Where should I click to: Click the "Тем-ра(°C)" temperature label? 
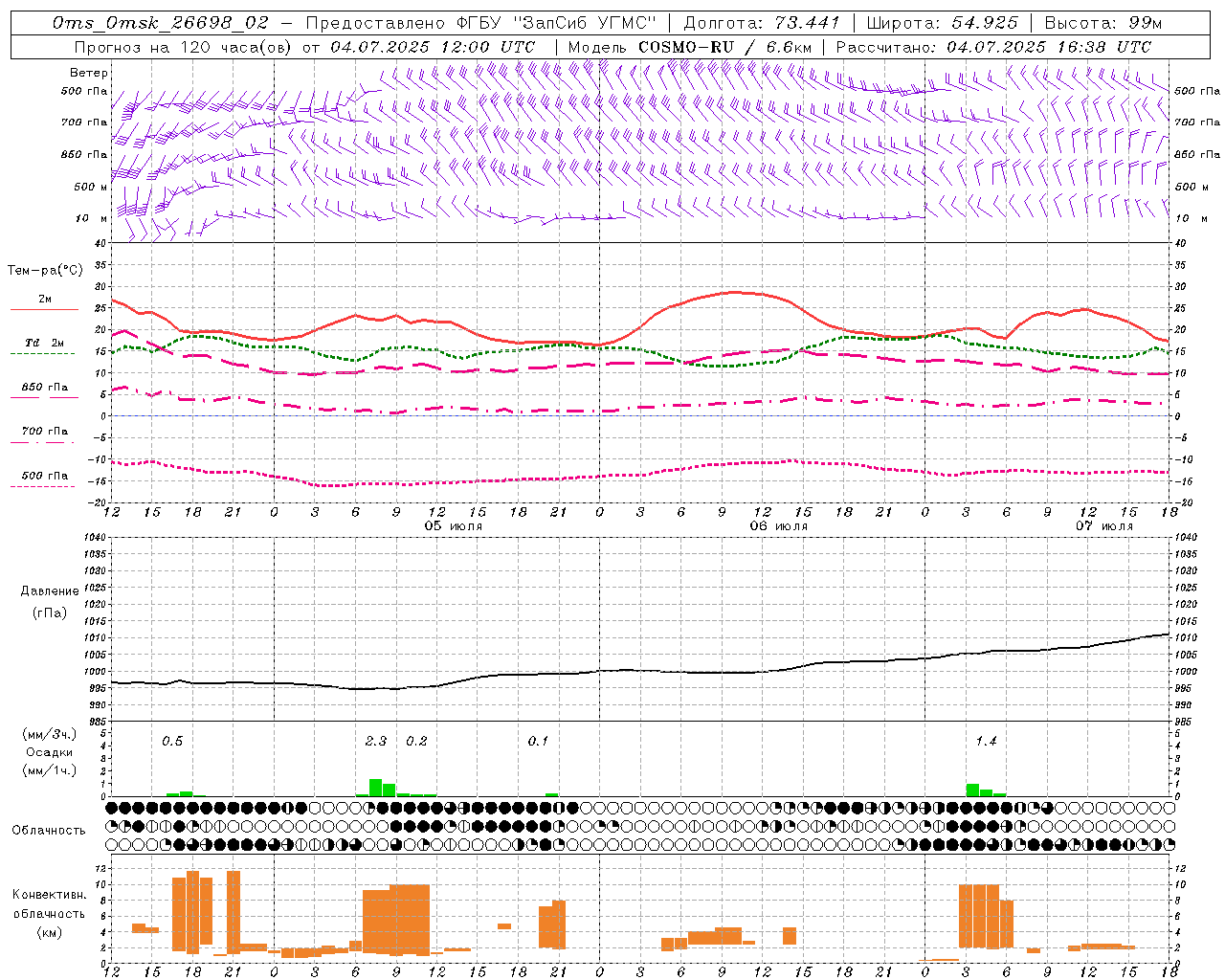[x=45, y=271]
